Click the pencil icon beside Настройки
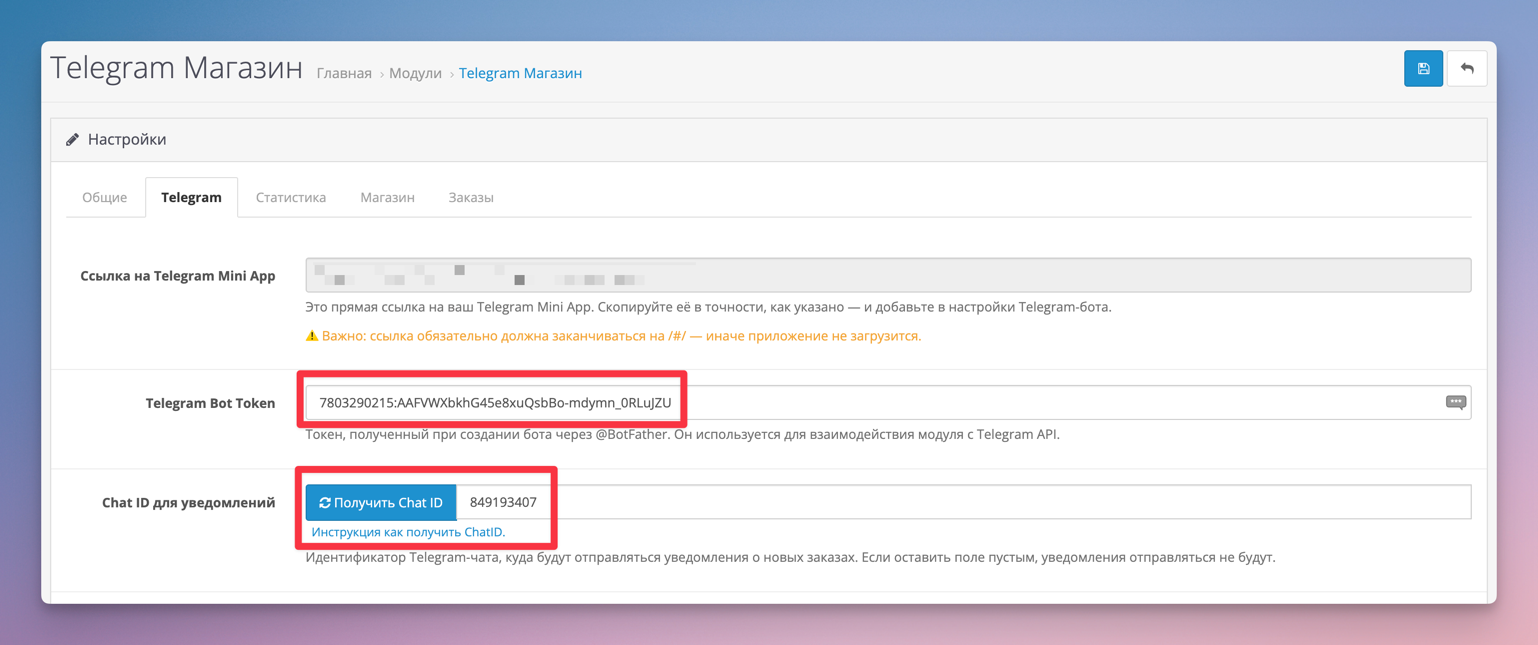The height and width of the screenshot is (645, 1538). [72, 140]
